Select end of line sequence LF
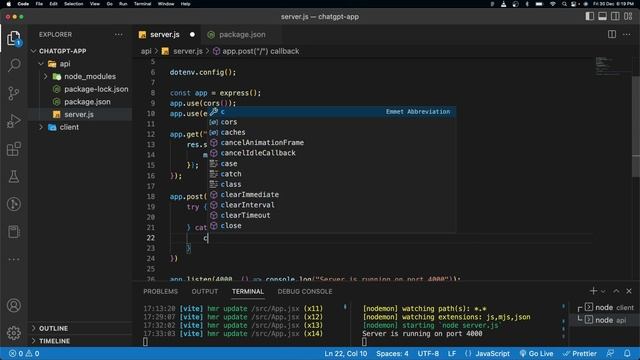Screen dimensions: 640x360 [452, 353]
